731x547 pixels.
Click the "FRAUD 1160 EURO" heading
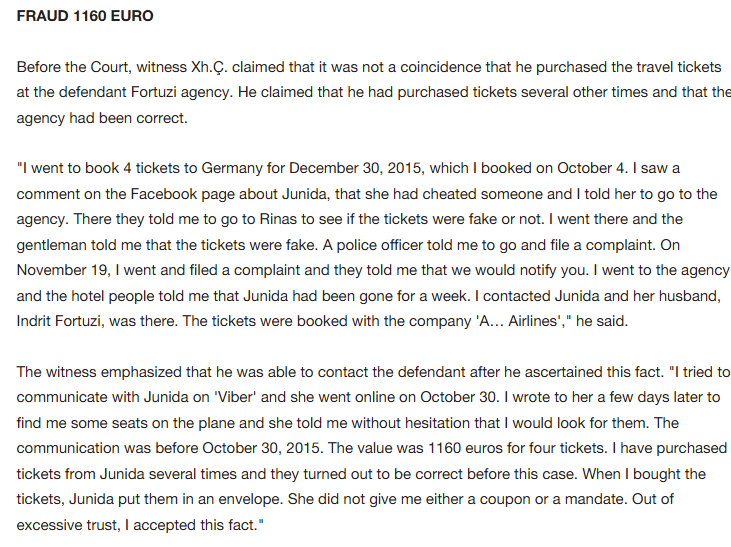[x=85, y=17]
